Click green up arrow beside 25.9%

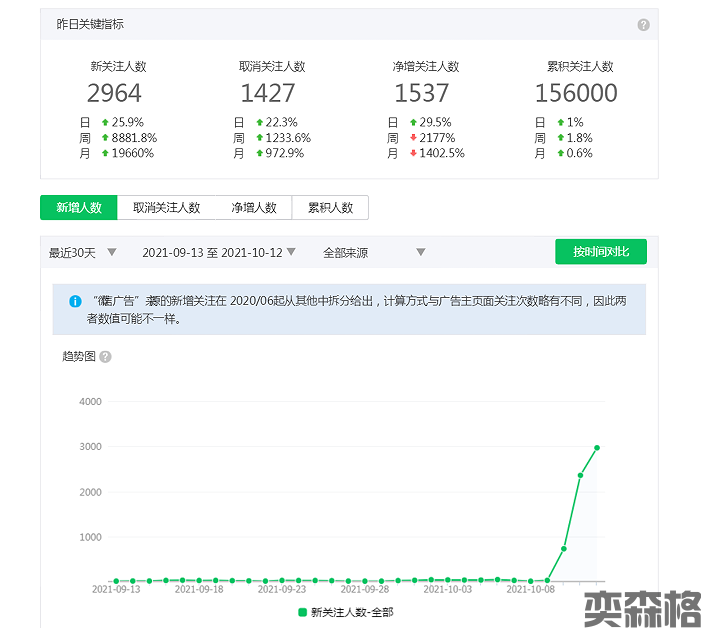coord(105,122)
